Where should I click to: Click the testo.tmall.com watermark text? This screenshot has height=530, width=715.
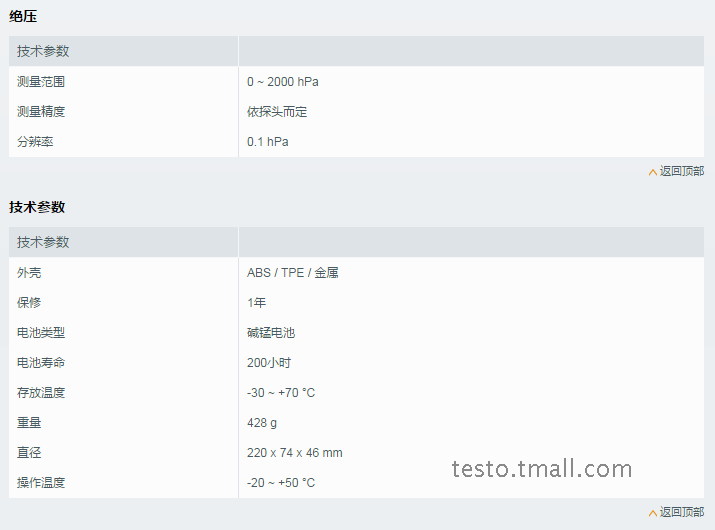point(542,469)
